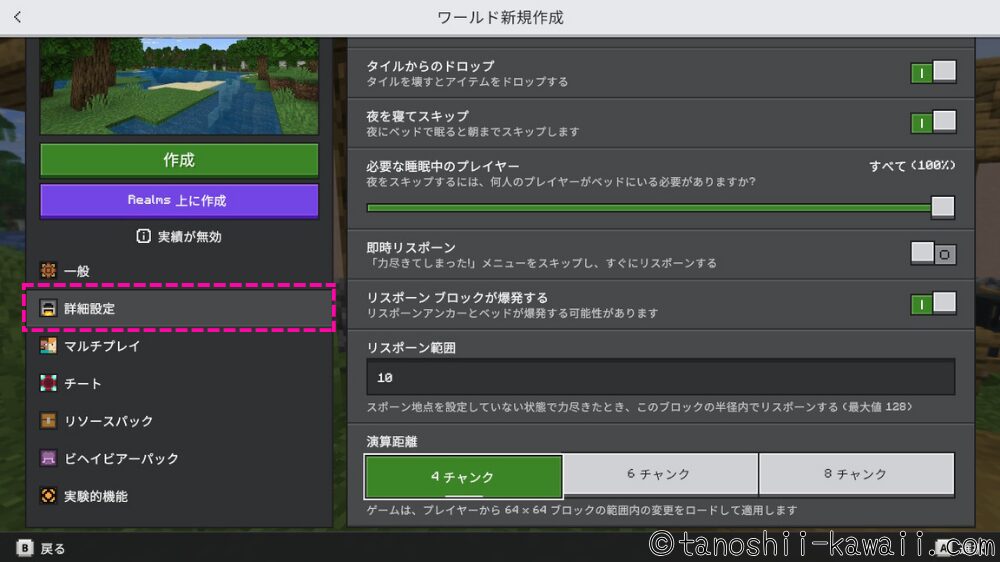Click the リソースパック icon
This screenshot has width=1000, height=562.
pyautogui.click(x=48, y=421)
